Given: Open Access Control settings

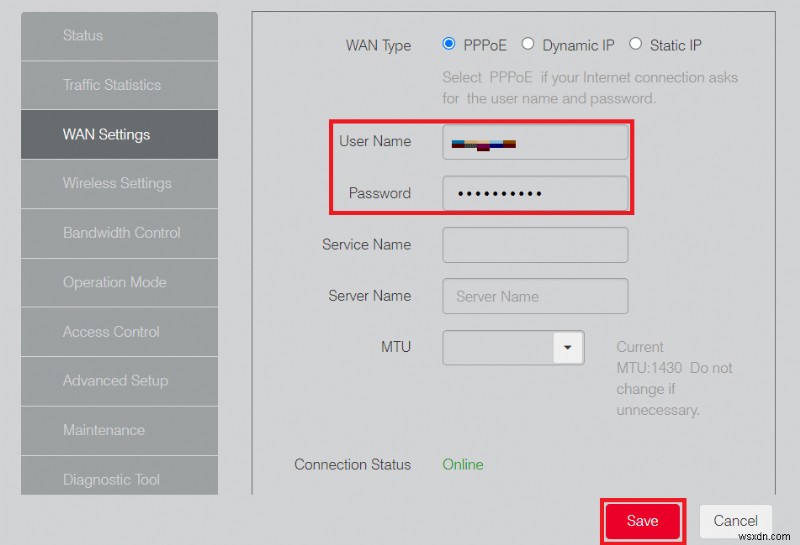Looking at the screenshot, I should click(x=119, y=332).
